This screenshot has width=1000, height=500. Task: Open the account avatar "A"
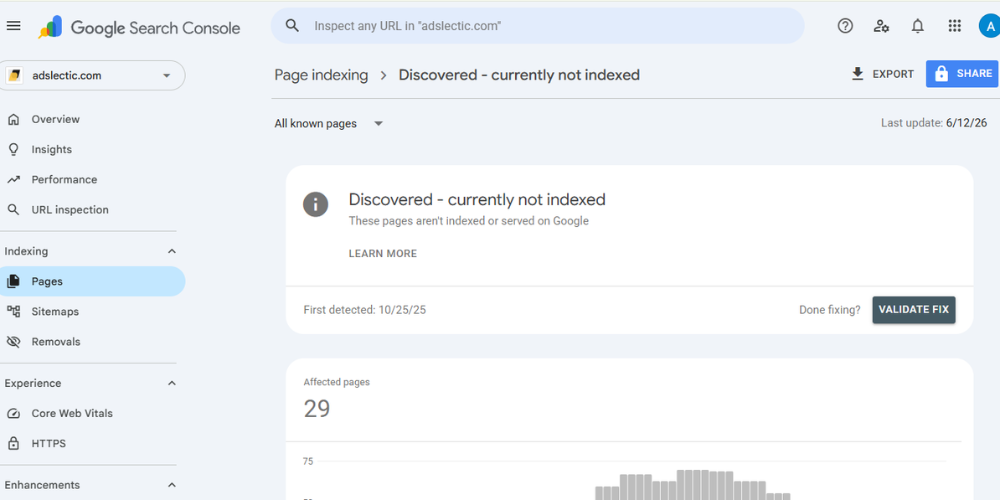pos(990,26)
